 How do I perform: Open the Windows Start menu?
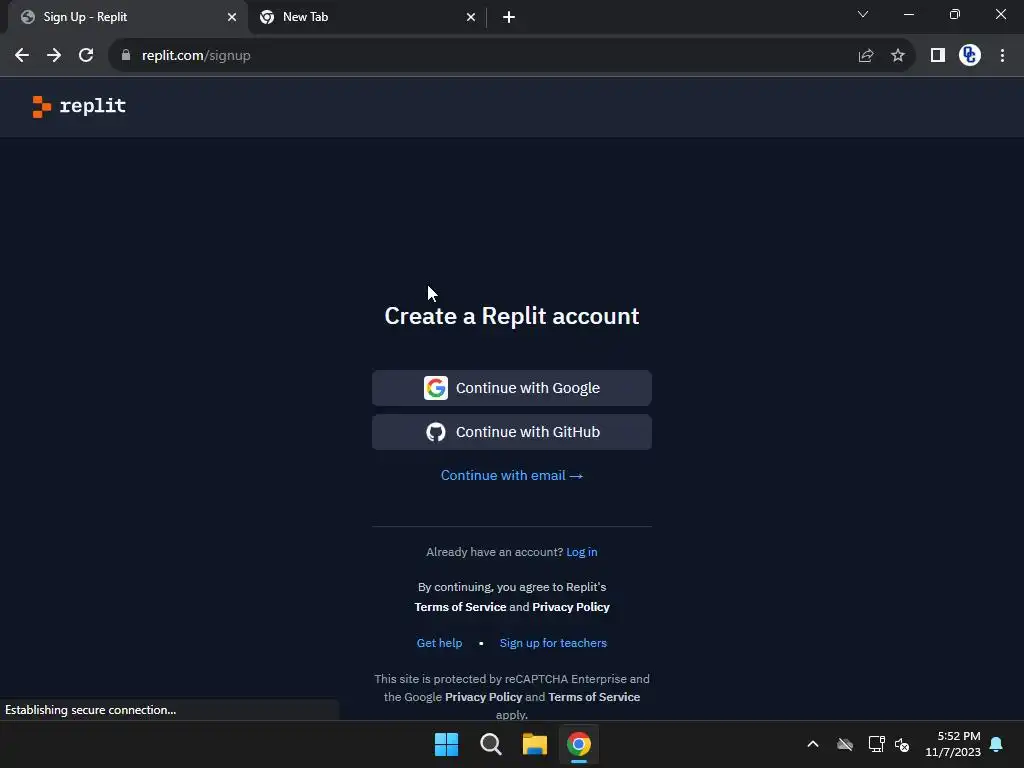tap(447, 744)
